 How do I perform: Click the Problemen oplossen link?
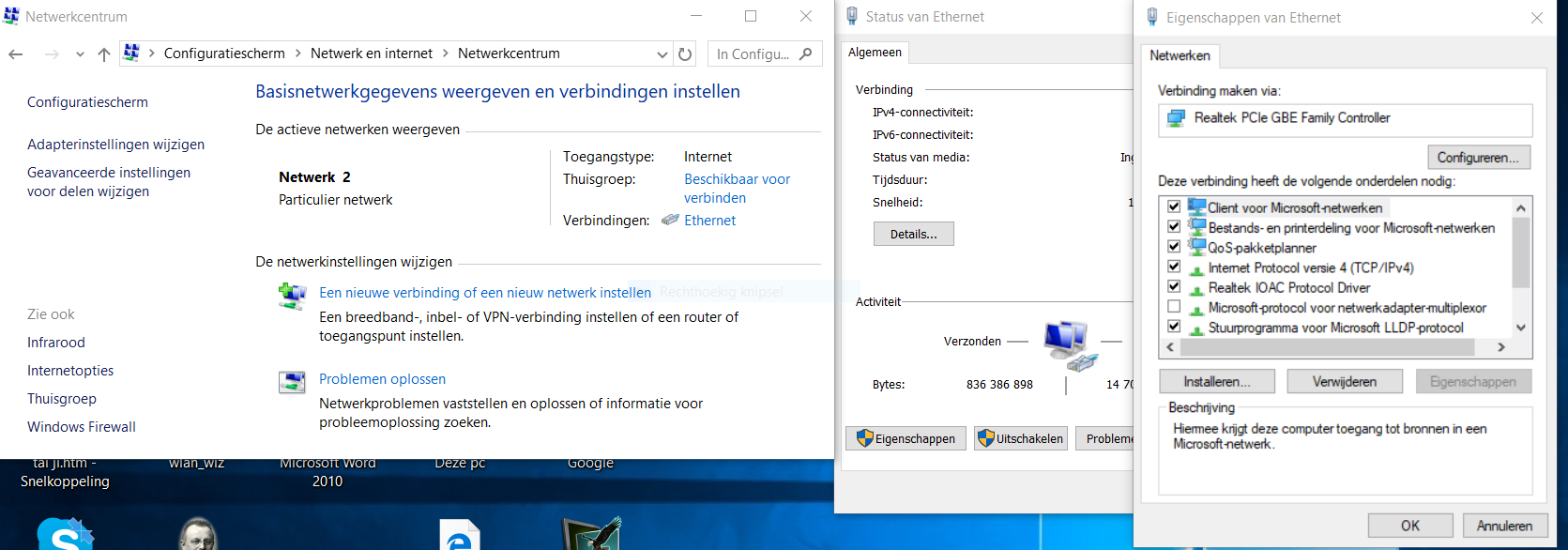pos(382,379)
